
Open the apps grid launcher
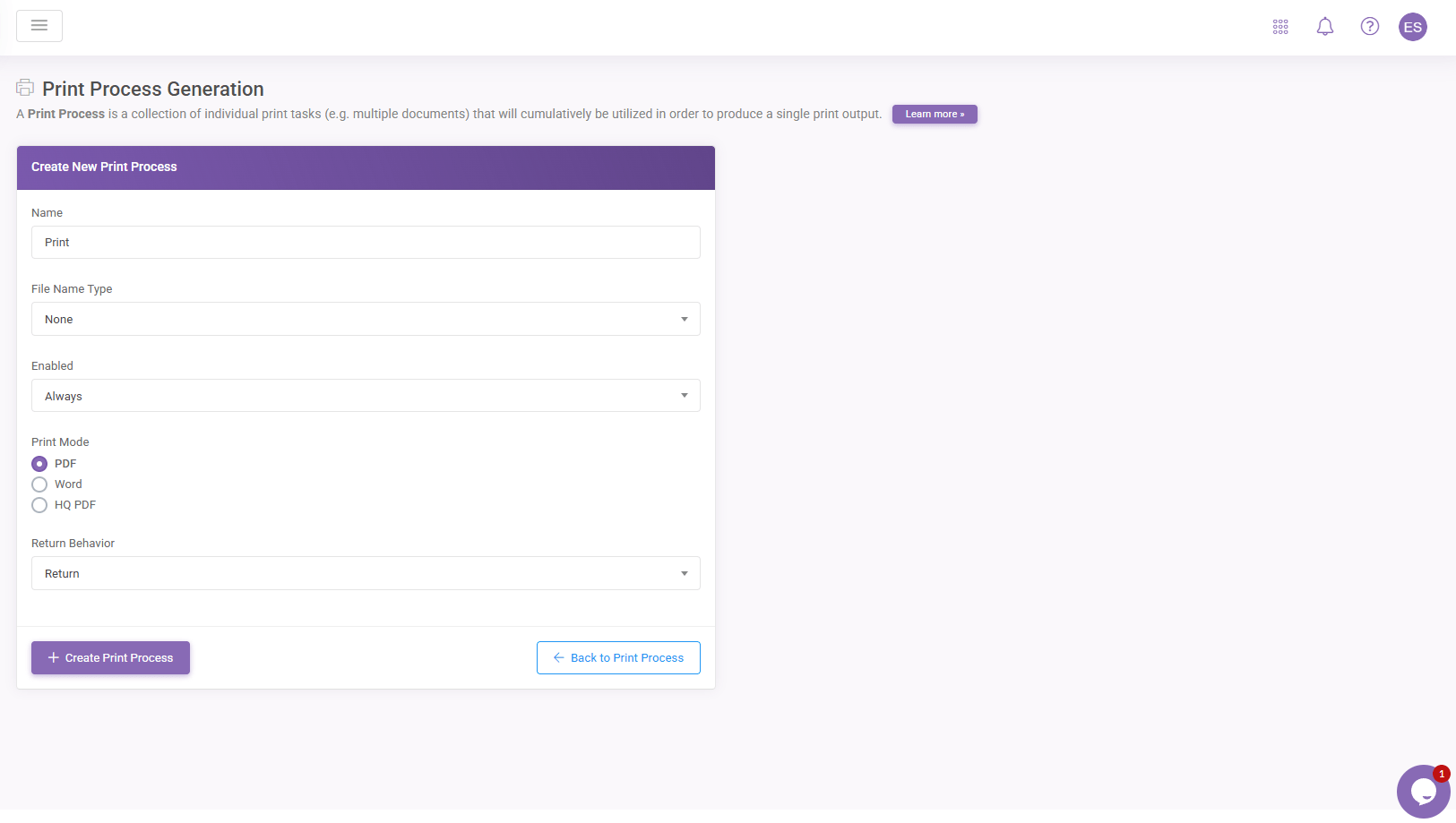pos(1280,27)
